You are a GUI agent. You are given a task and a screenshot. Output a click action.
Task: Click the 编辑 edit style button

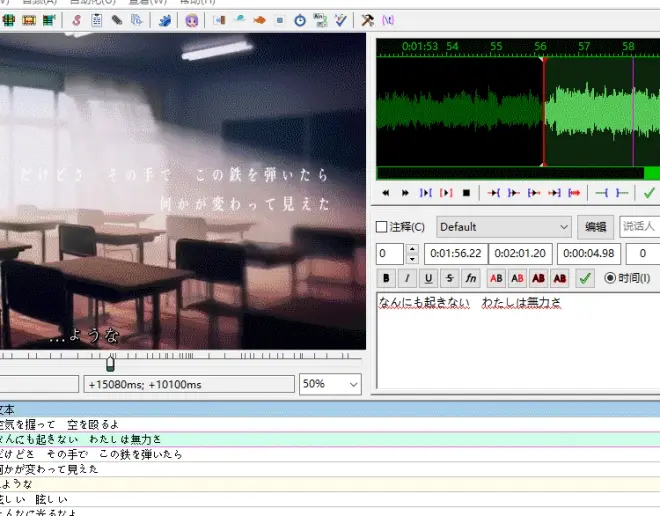596,227
